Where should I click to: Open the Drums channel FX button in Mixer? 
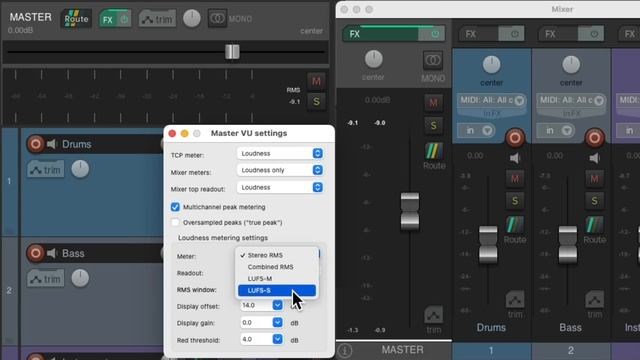pos(478,34)
